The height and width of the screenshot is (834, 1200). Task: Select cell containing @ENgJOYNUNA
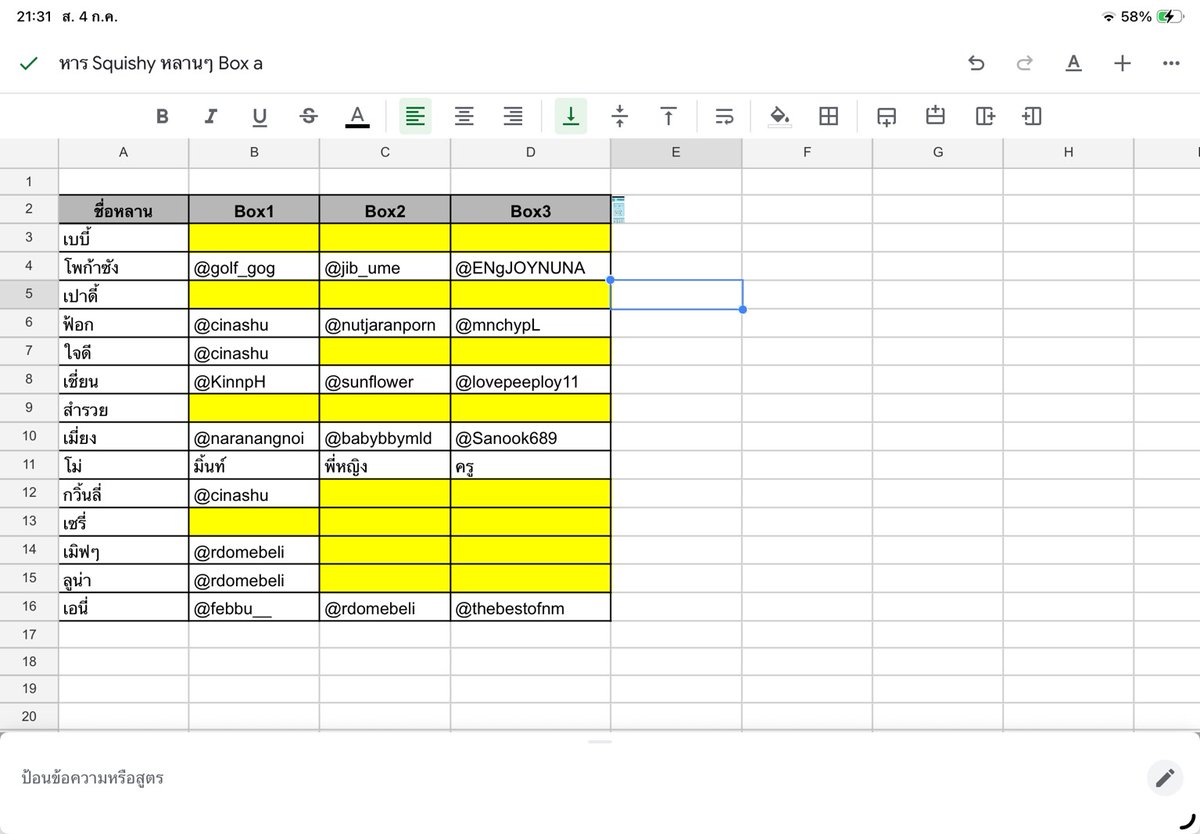point(530,267)
